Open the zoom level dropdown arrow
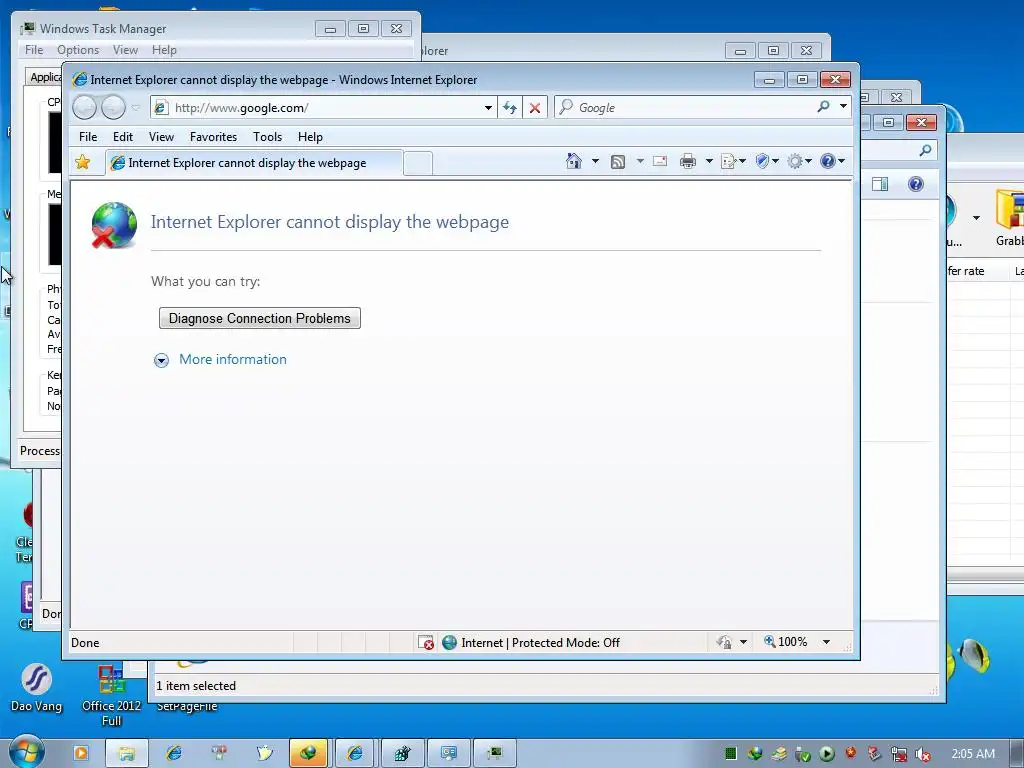Viewport: 1024px width, 768px height. click(x=826, y=643)
